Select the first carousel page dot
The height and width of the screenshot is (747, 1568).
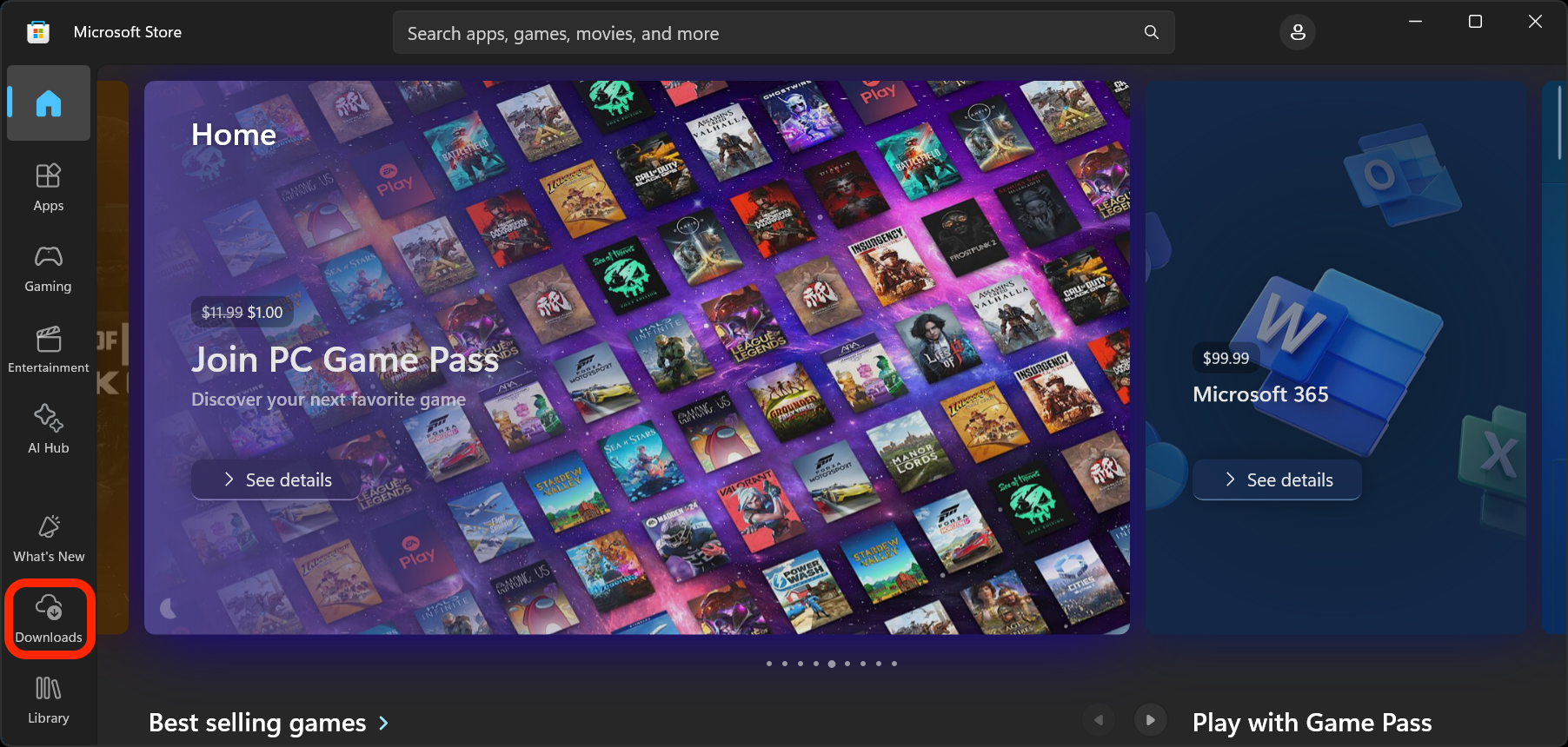click(x=769, y=664)
